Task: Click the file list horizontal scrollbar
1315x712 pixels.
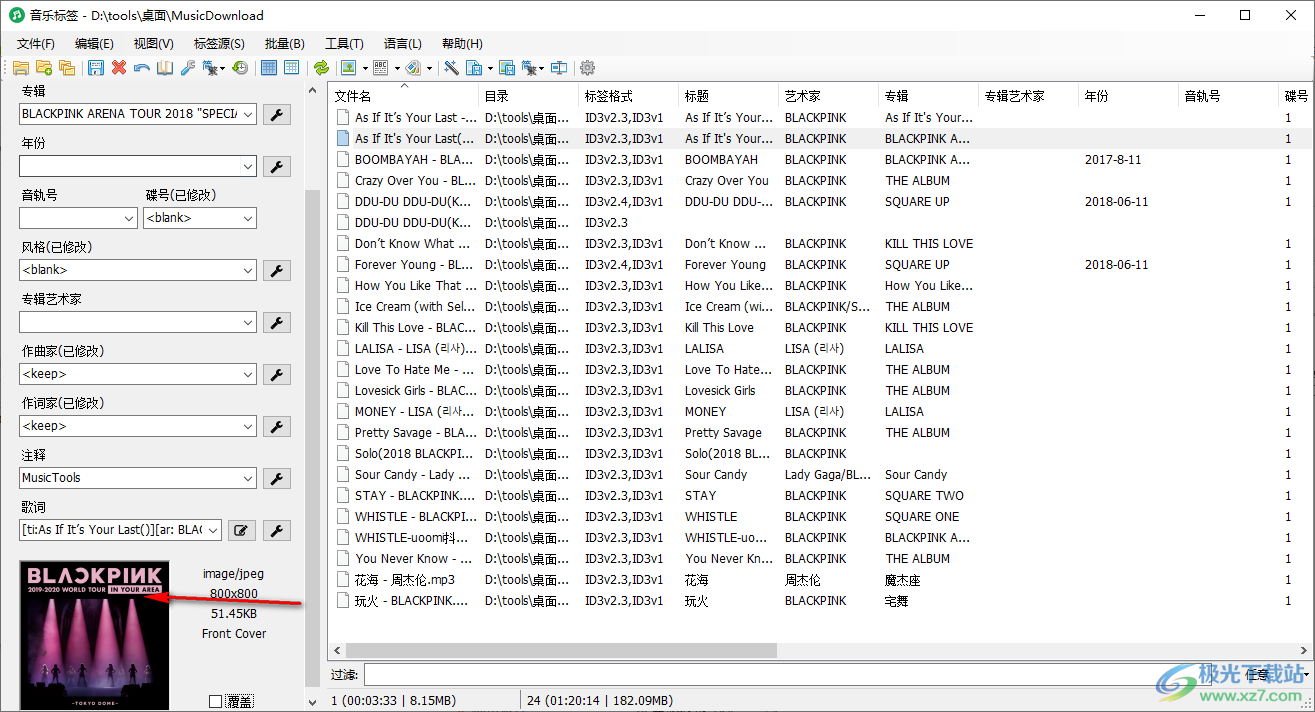Action: (x=560, y=650)
